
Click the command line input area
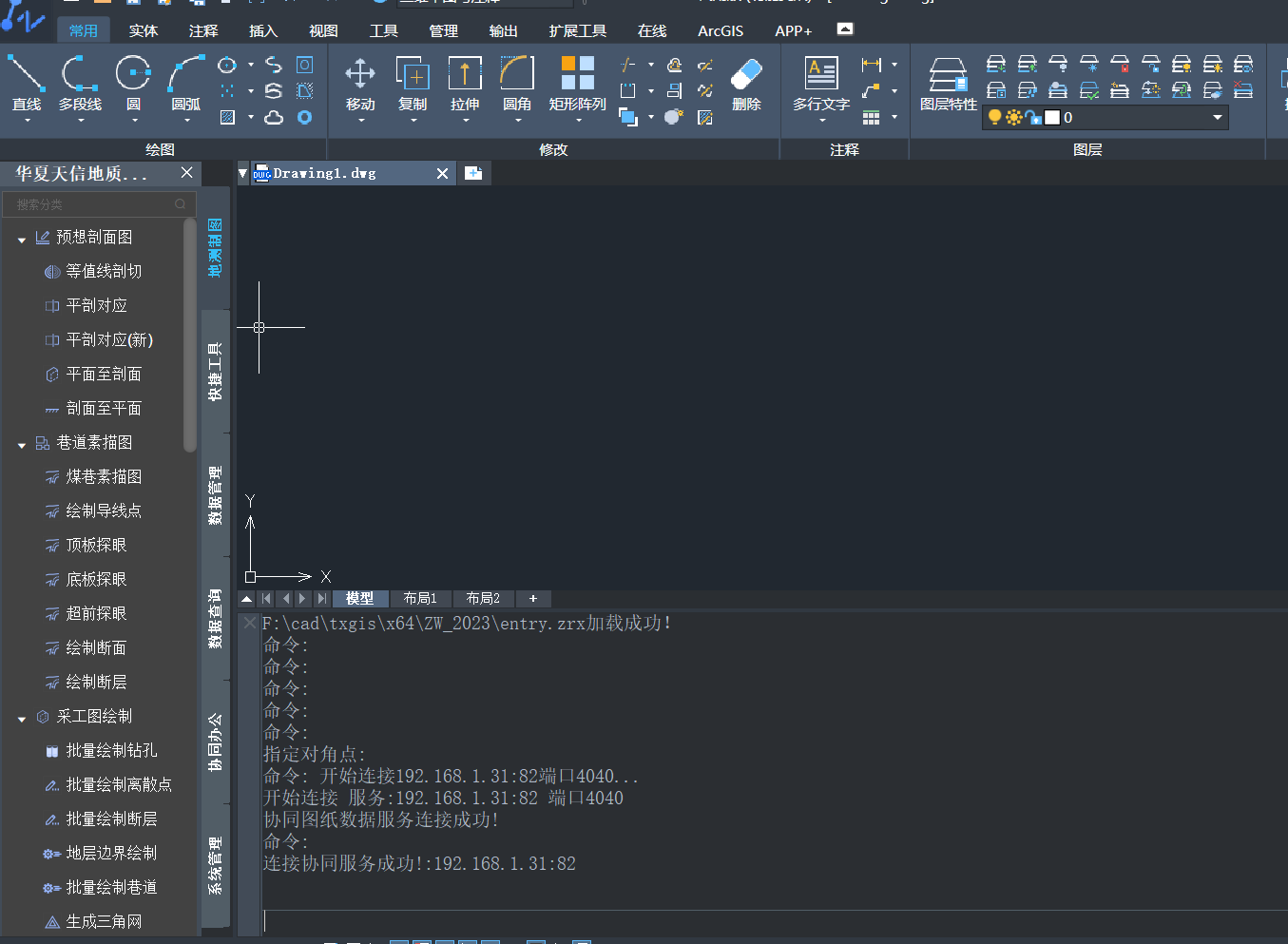coord(774,920)
